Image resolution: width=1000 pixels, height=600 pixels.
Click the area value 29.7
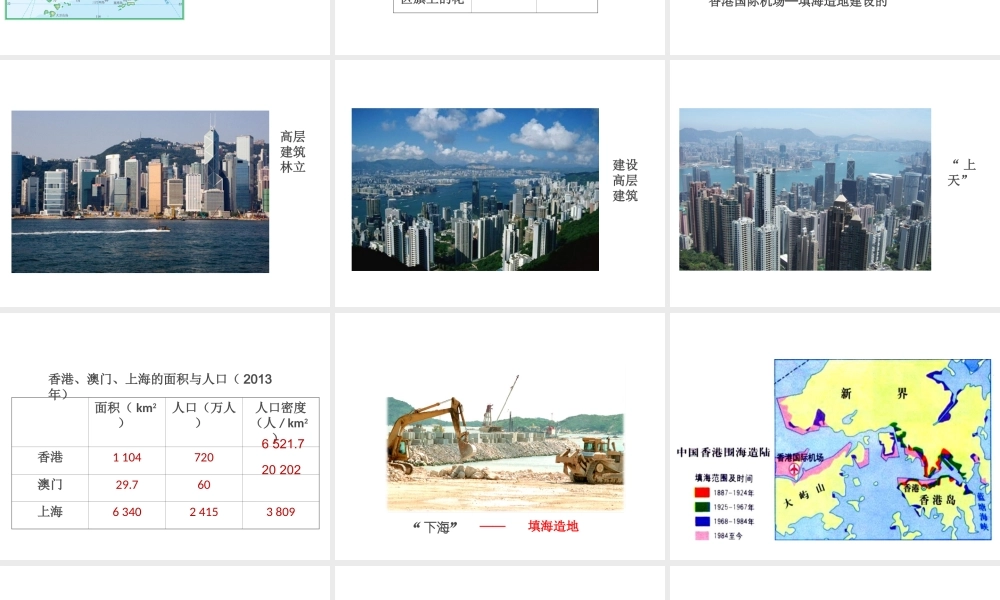pos(127,485)
